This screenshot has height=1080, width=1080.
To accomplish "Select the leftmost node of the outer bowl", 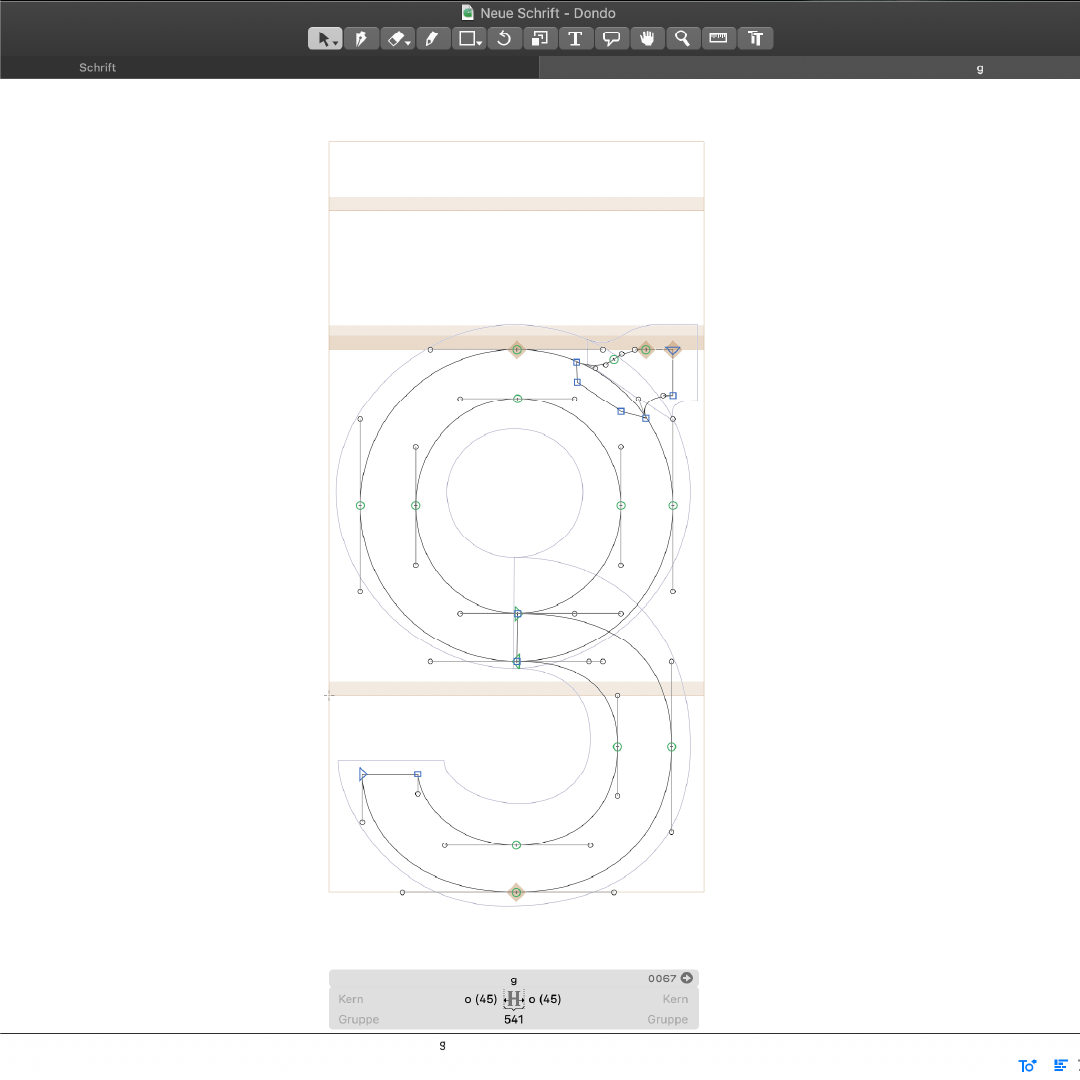I will point(360,506).
